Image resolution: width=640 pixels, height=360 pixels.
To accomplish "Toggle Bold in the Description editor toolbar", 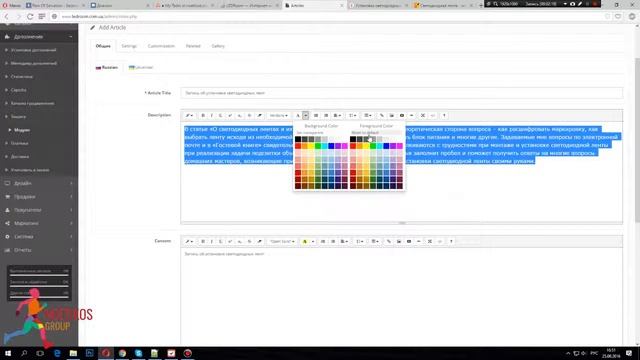I will click(x=203, y=116).
